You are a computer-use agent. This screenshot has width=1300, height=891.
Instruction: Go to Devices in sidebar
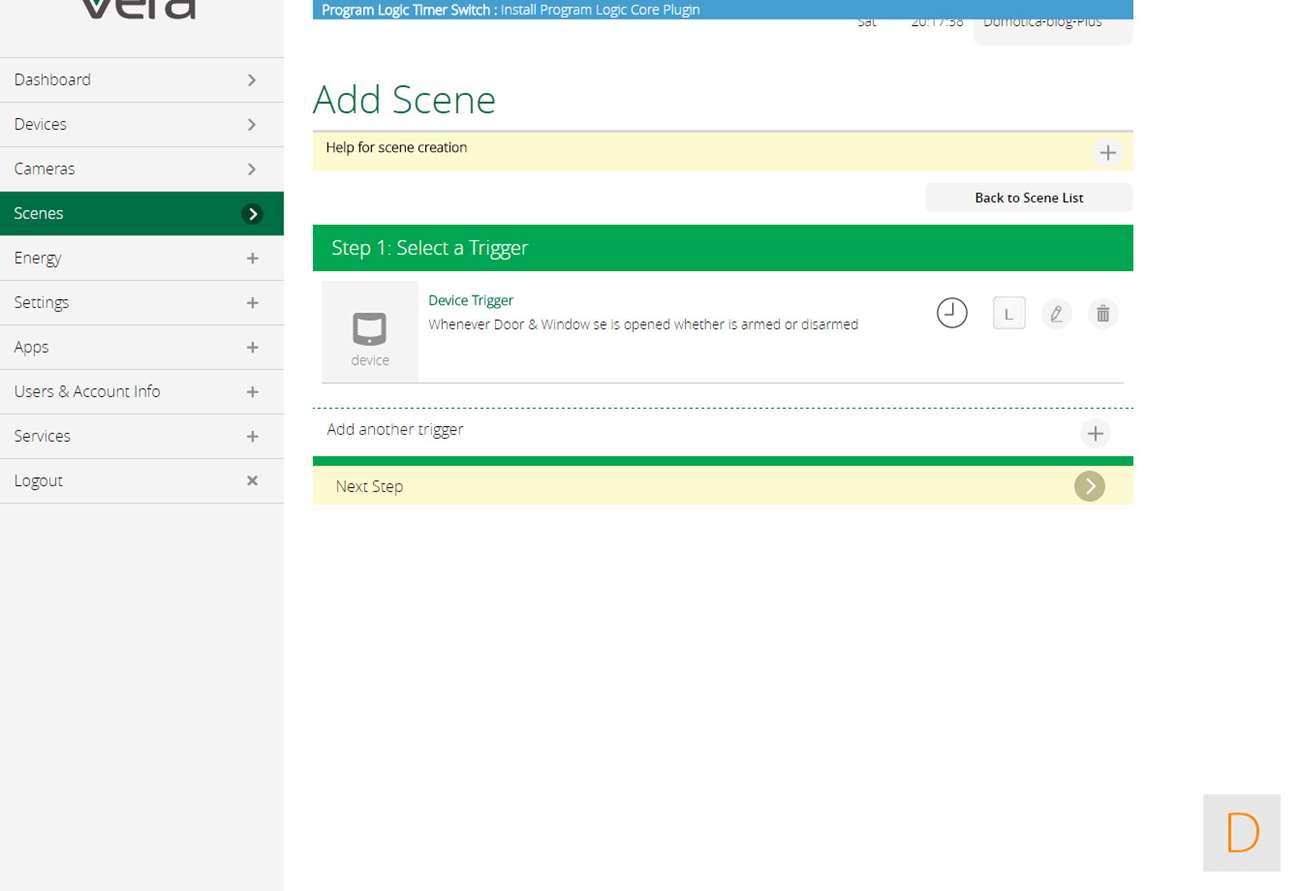(40, 124)
